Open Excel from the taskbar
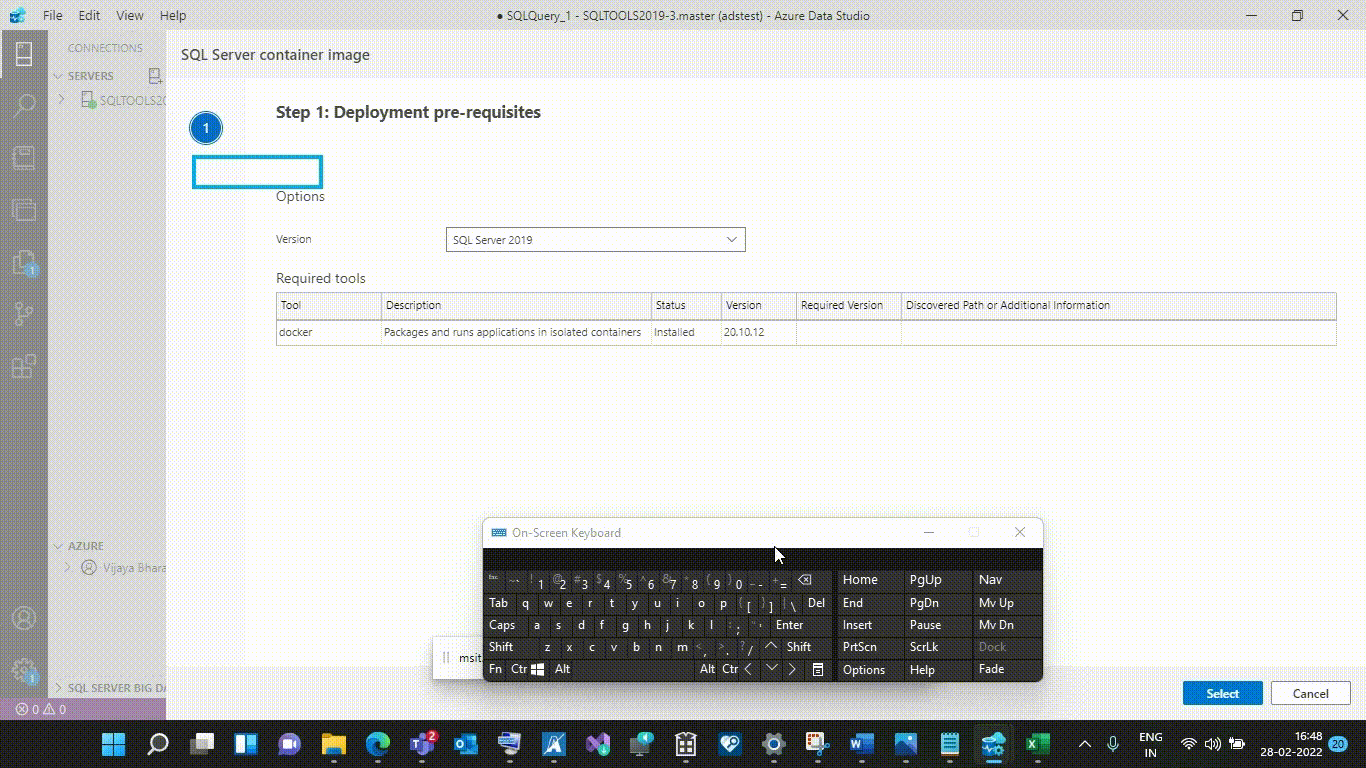Screen dimensions: 1366x768 coord(1035,744)
